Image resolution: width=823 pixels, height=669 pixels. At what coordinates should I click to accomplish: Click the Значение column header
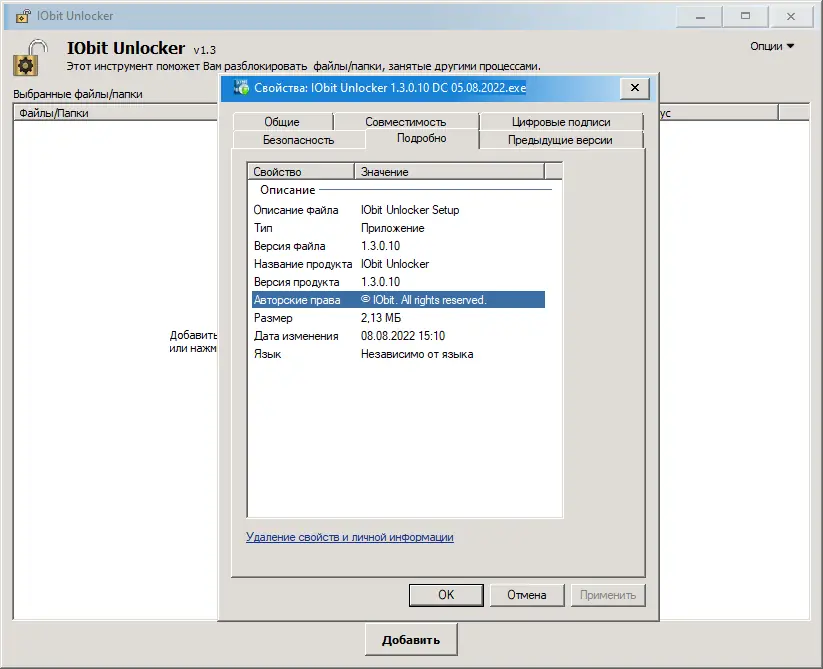(450, 172)
